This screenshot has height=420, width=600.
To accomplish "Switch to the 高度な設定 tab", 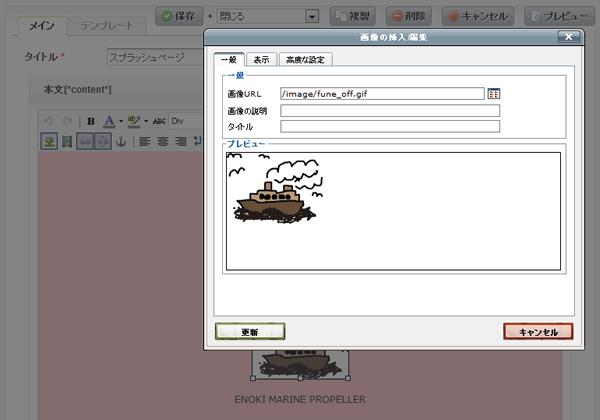I will tap(306, 60).
